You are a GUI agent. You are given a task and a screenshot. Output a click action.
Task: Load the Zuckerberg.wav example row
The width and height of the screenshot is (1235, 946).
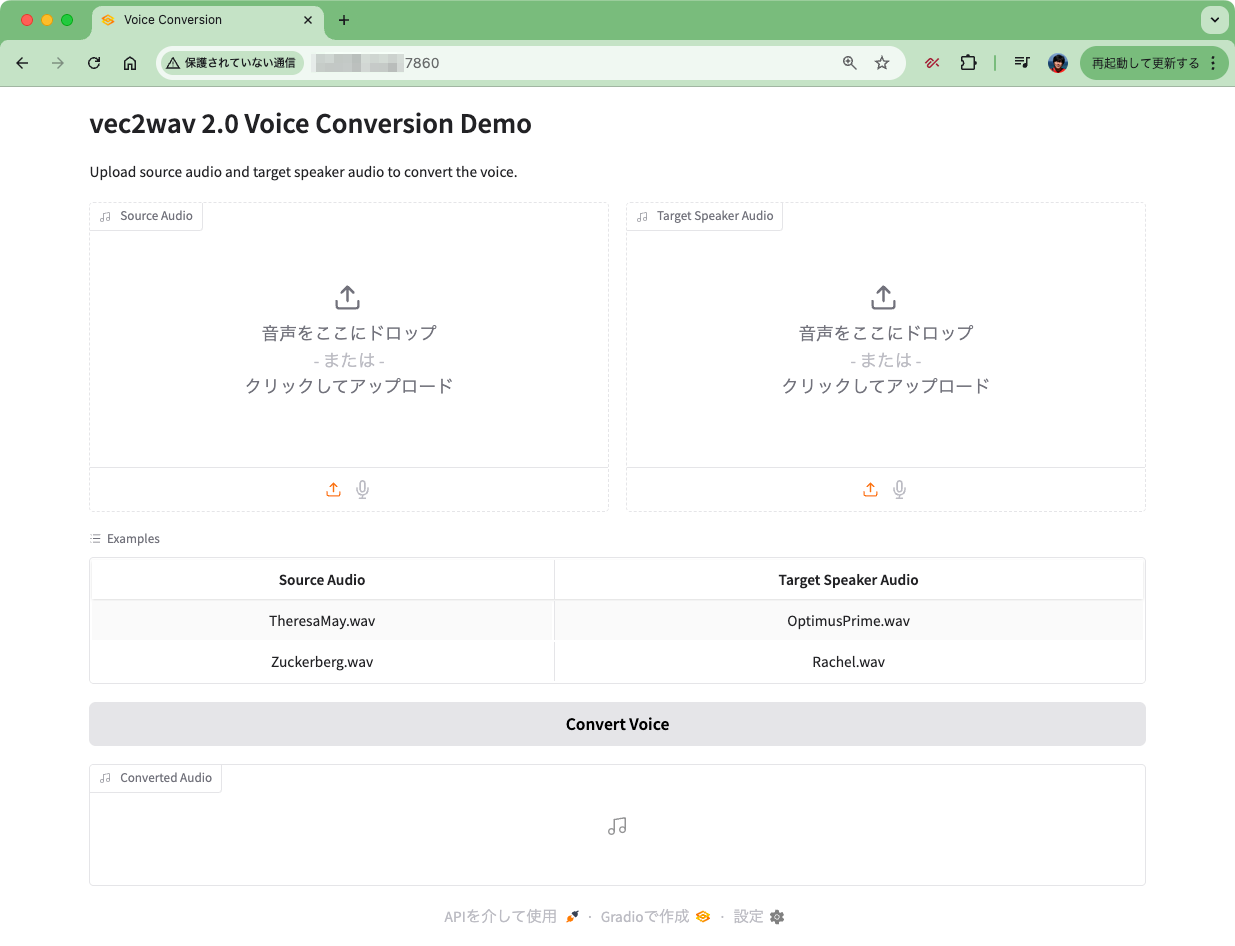tap(617, 661)
